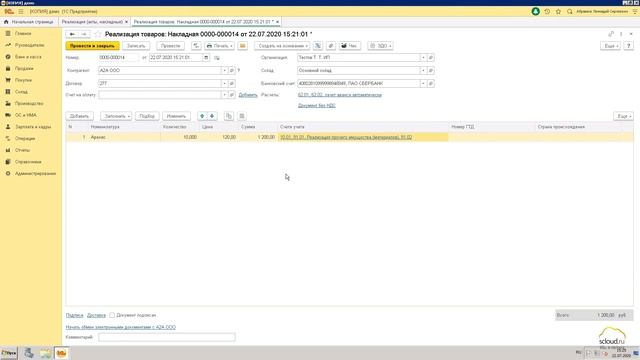Show postings Дт/Кт icon in toolbar
640x360 pixels.
[x=196, y=46]
